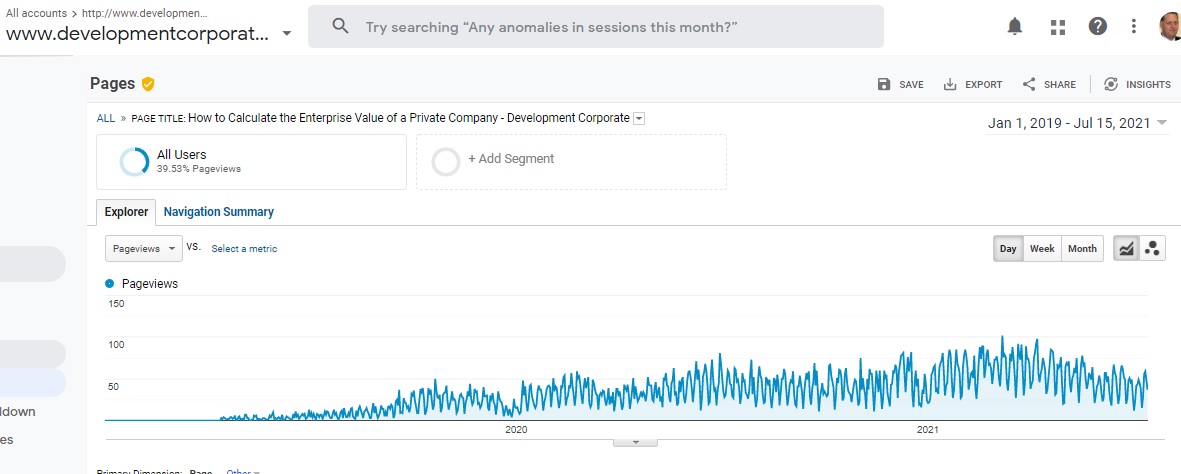Switch to the line chart view
This screenshot has width=1181, height=474.
[x=1126, y=249]
